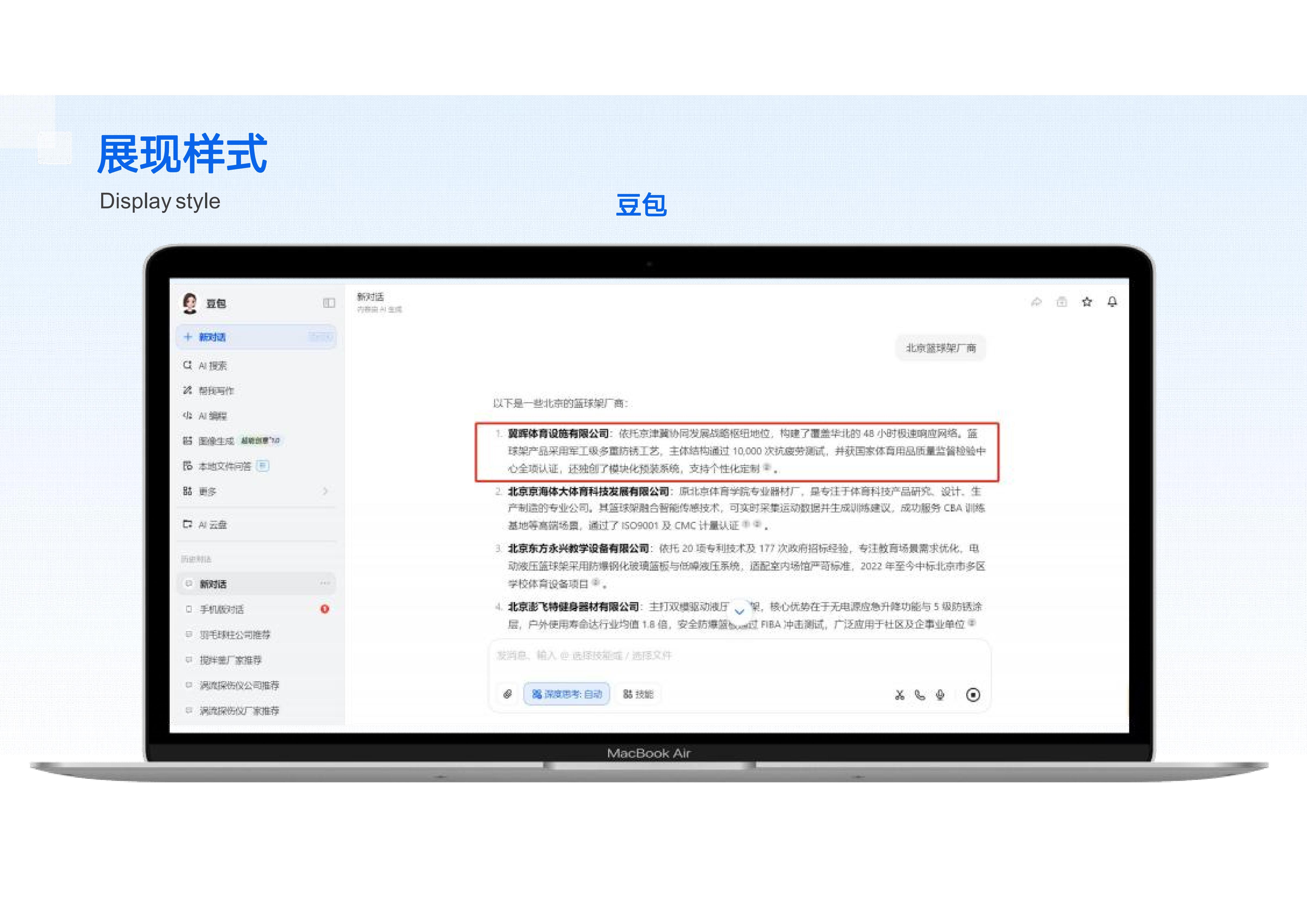Click the 豆包 avatar in the sidebar
The image size is (1307, 924).
pos(190,303)
